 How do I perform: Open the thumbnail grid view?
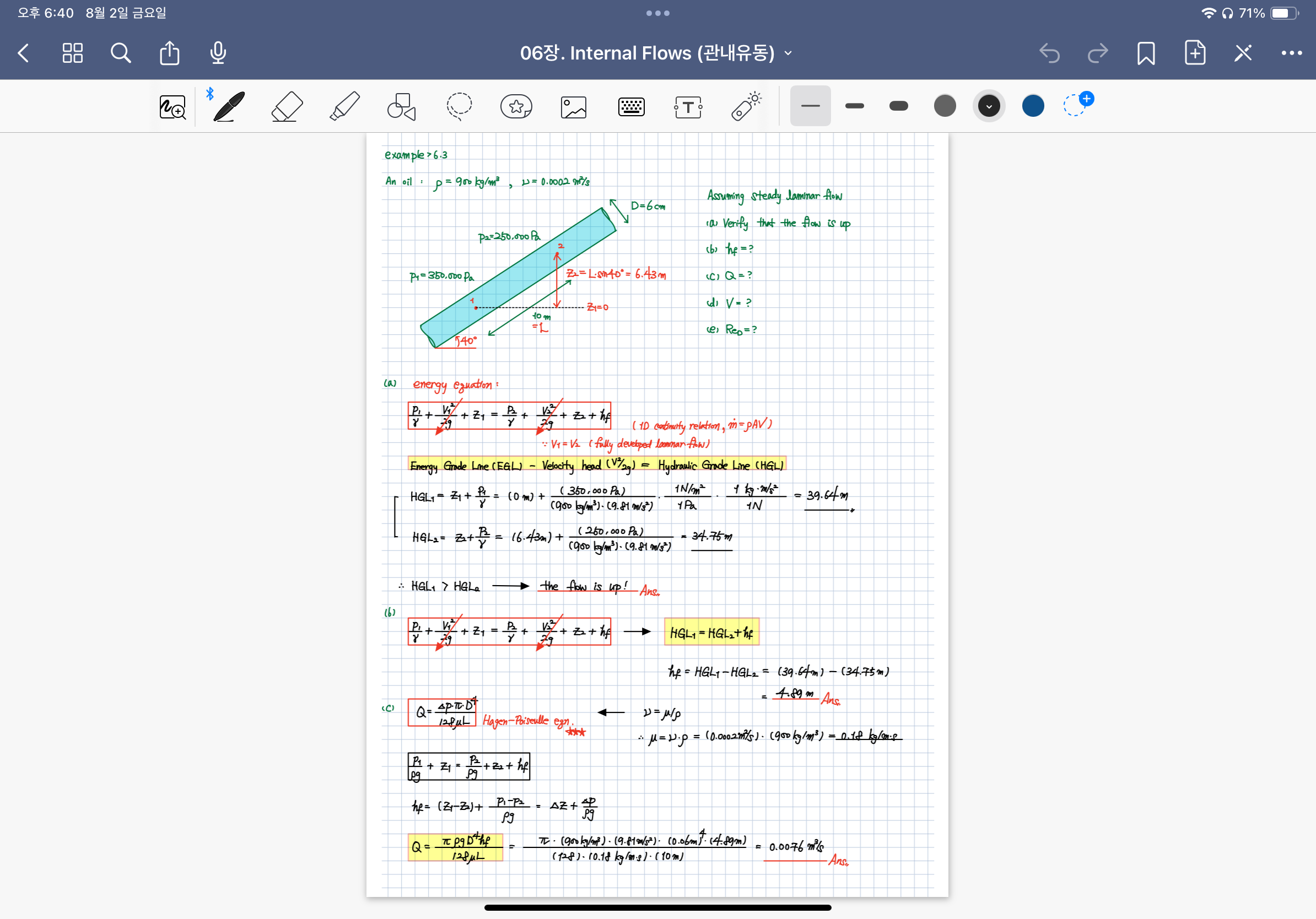72,53
